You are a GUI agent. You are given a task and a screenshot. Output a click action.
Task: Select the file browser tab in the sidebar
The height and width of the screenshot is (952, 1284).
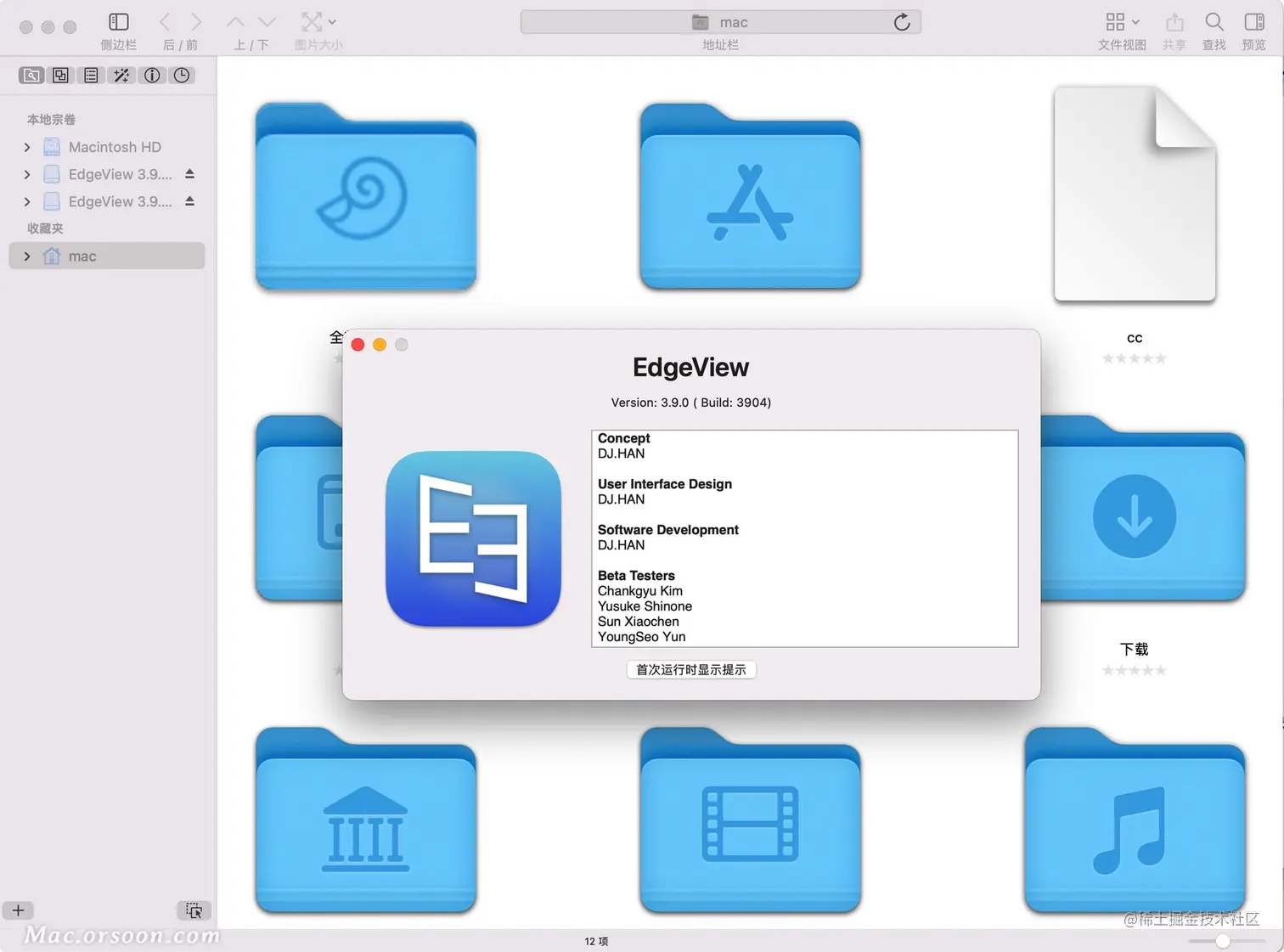click(31, 76)
